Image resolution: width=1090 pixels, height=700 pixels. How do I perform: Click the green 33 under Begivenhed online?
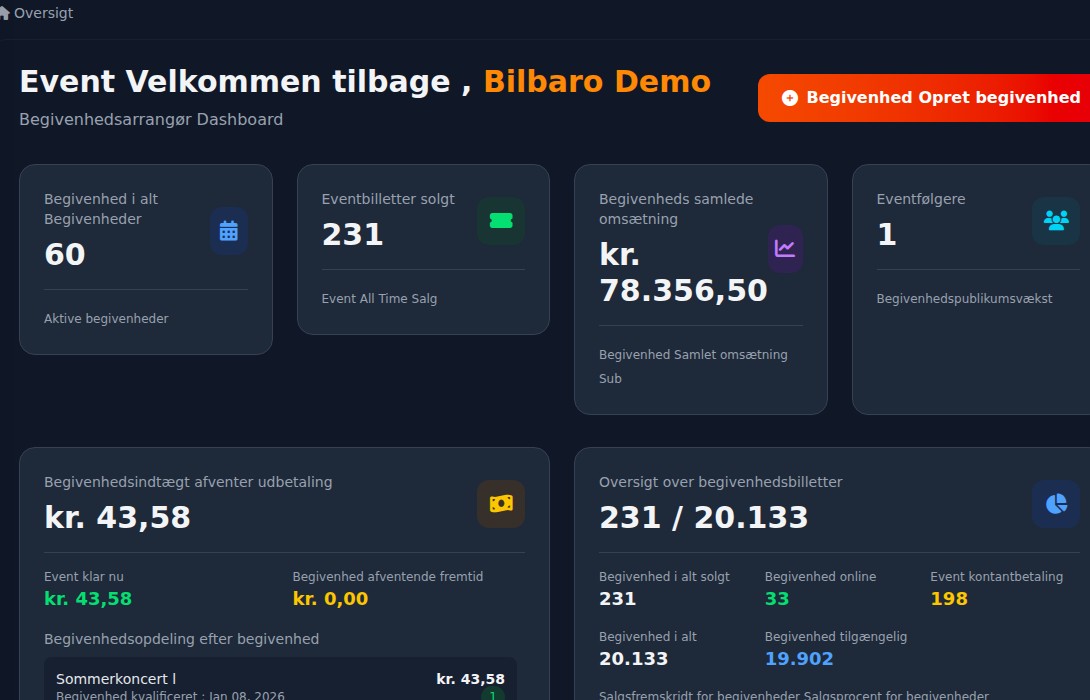776,599
